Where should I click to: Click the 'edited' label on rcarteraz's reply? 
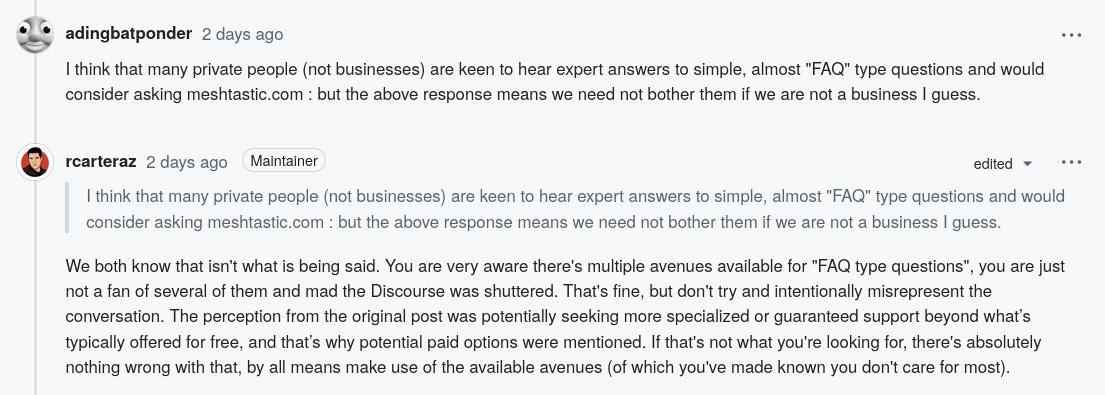tap(993, 164)
